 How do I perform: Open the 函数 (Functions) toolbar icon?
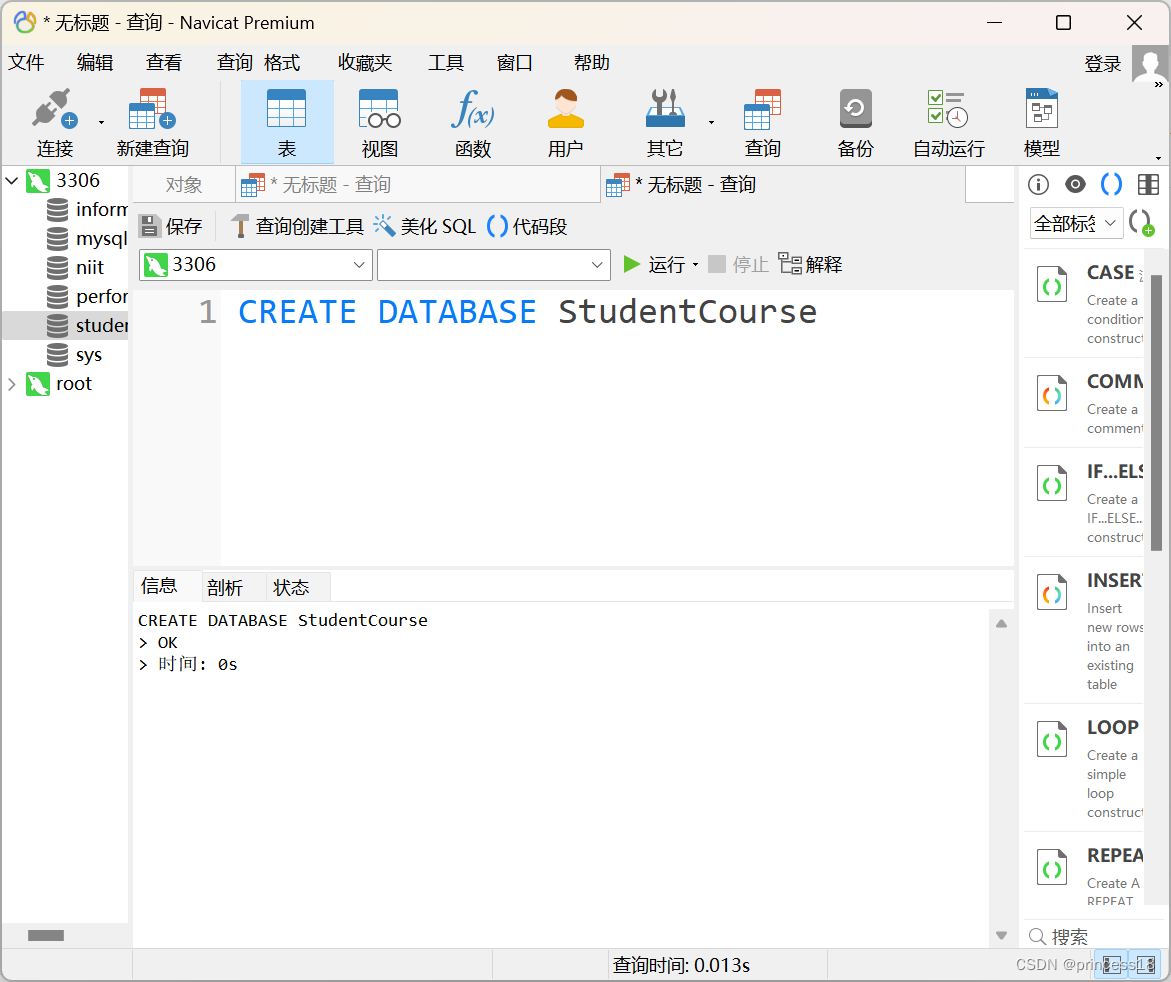[x=471, y=120]
